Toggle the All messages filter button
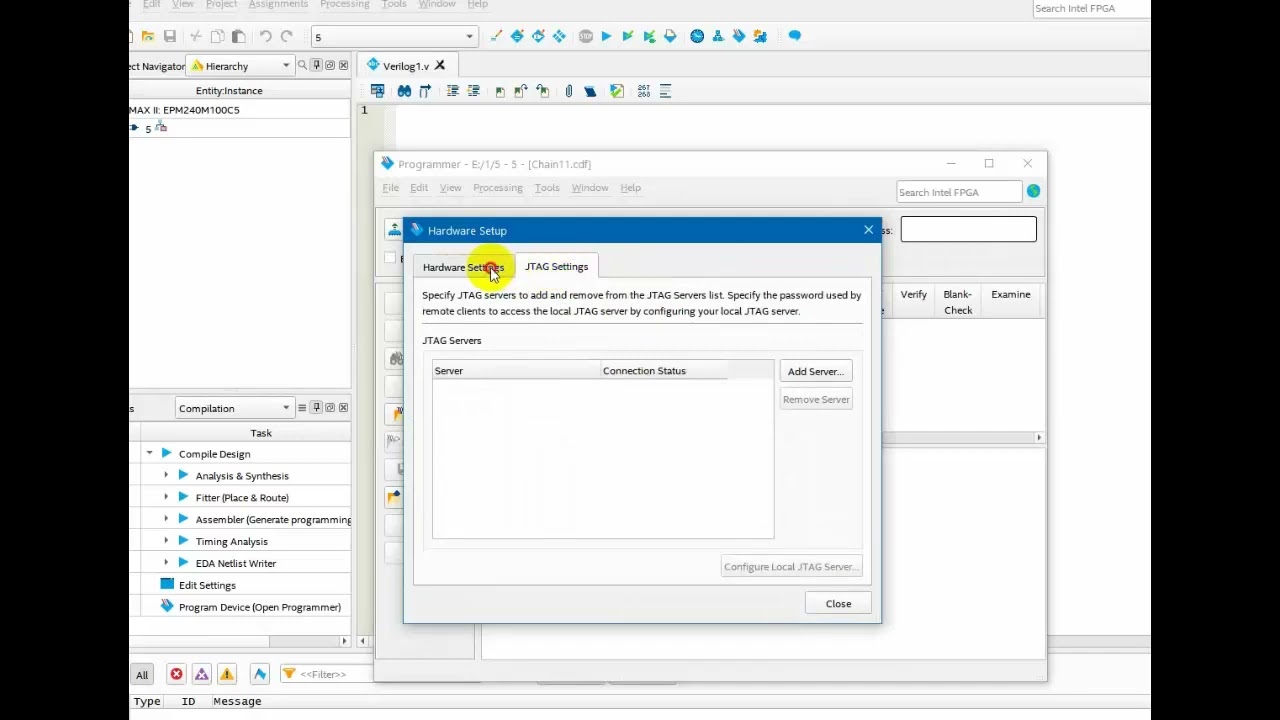Screen dimensions: 1280x720 pos(142,675)
